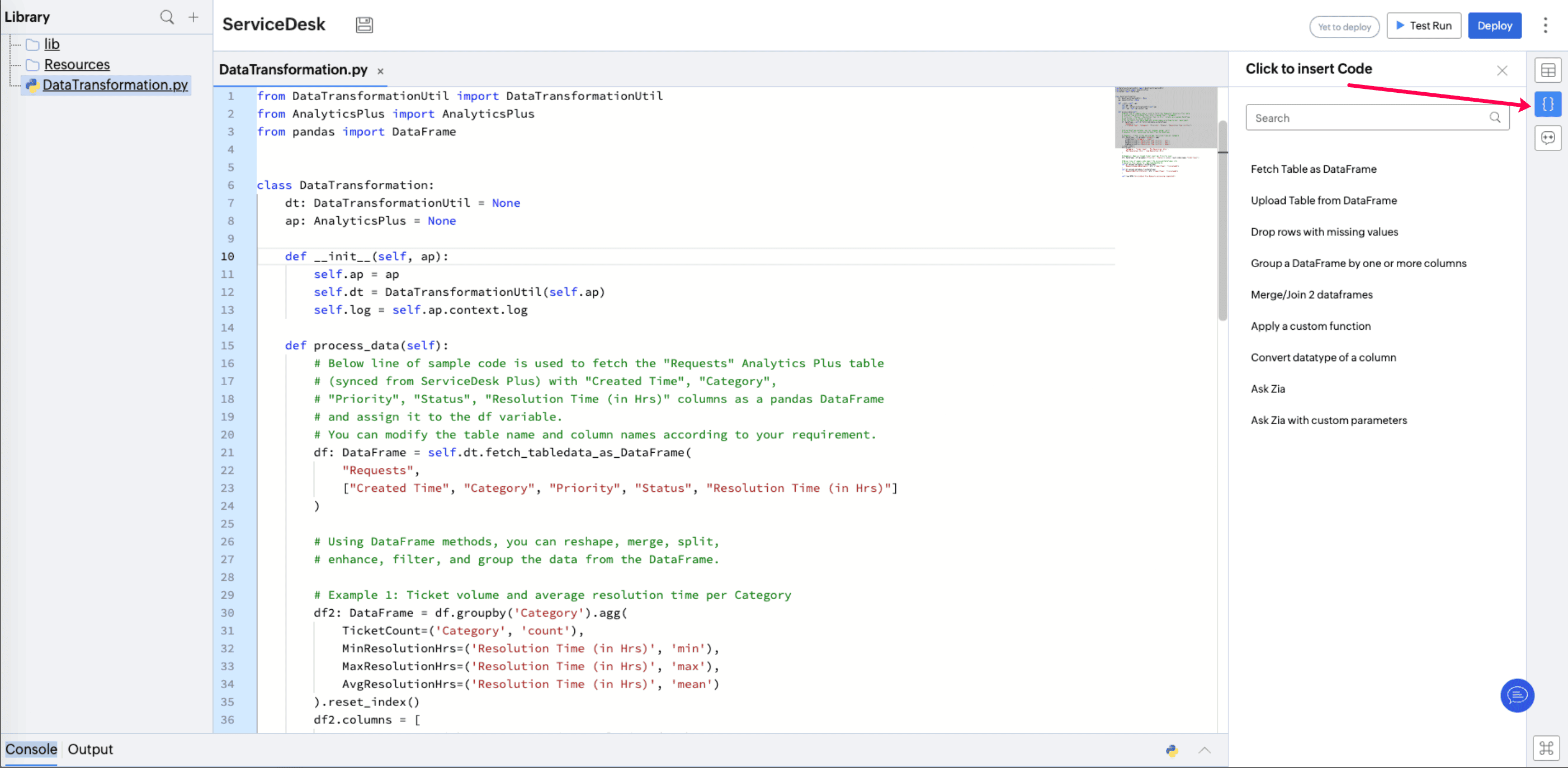This screenshot has height=768, width=1568.
Task: Switch to the DataTransformation.py editor tab
Action: (293, 70)
